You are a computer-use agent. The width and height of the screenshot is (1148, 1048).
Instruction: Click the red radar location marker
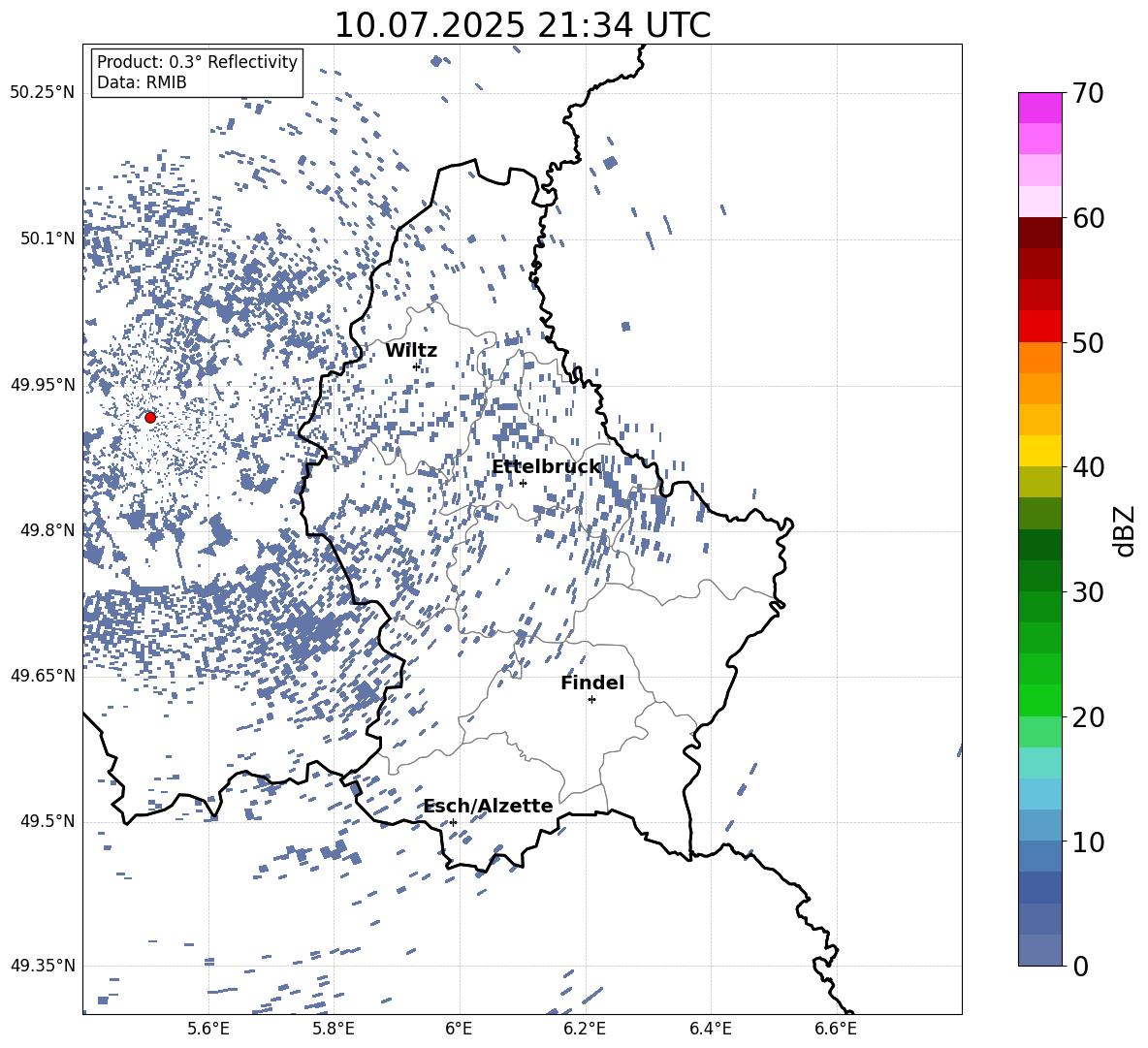point(150,417)
